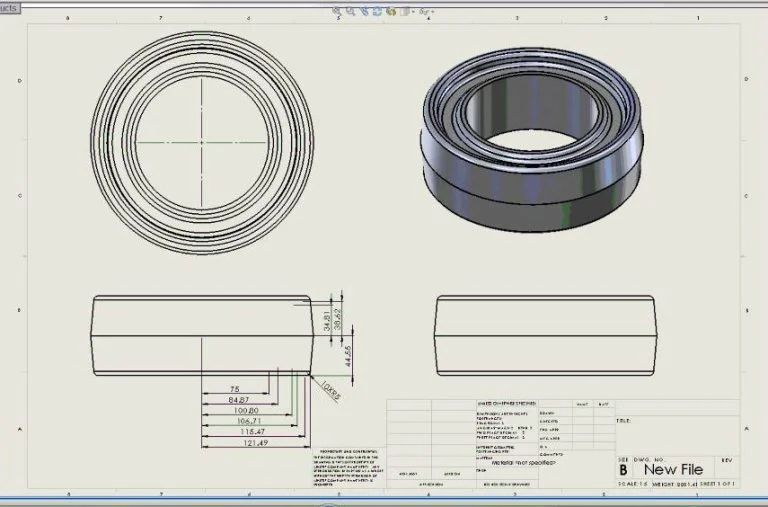Click the sheet size 'B' in title block
Screen dimensions: 768x507
pyautogui.click(x=624, y=469)
